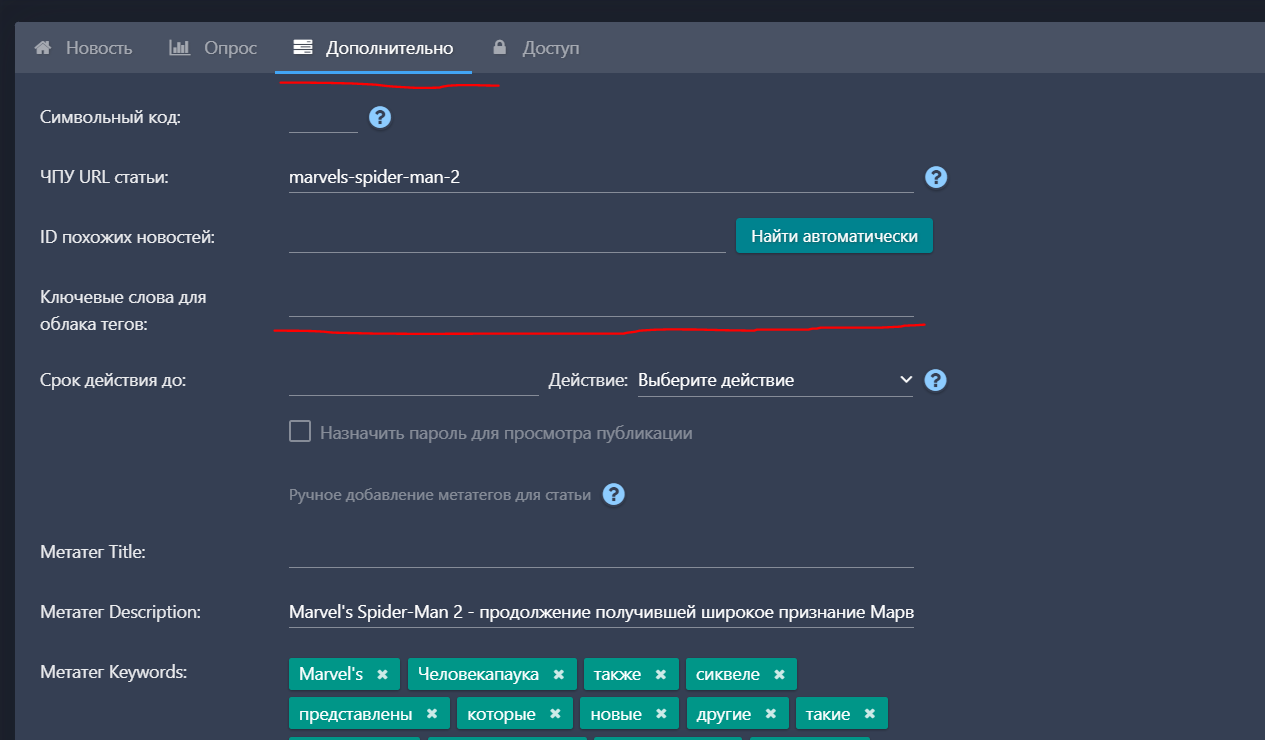Screen dimensions: 1265x740
Task: Switch to the Новость tab
Action: (x=84, y=48)
